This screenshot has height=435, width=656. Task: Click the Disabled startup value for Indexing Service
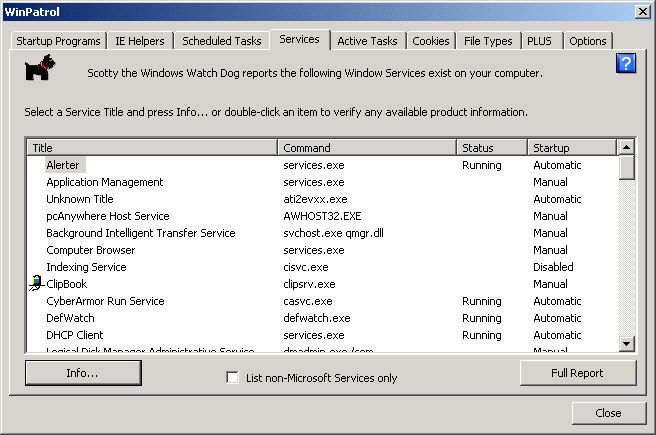click(553, 267)
